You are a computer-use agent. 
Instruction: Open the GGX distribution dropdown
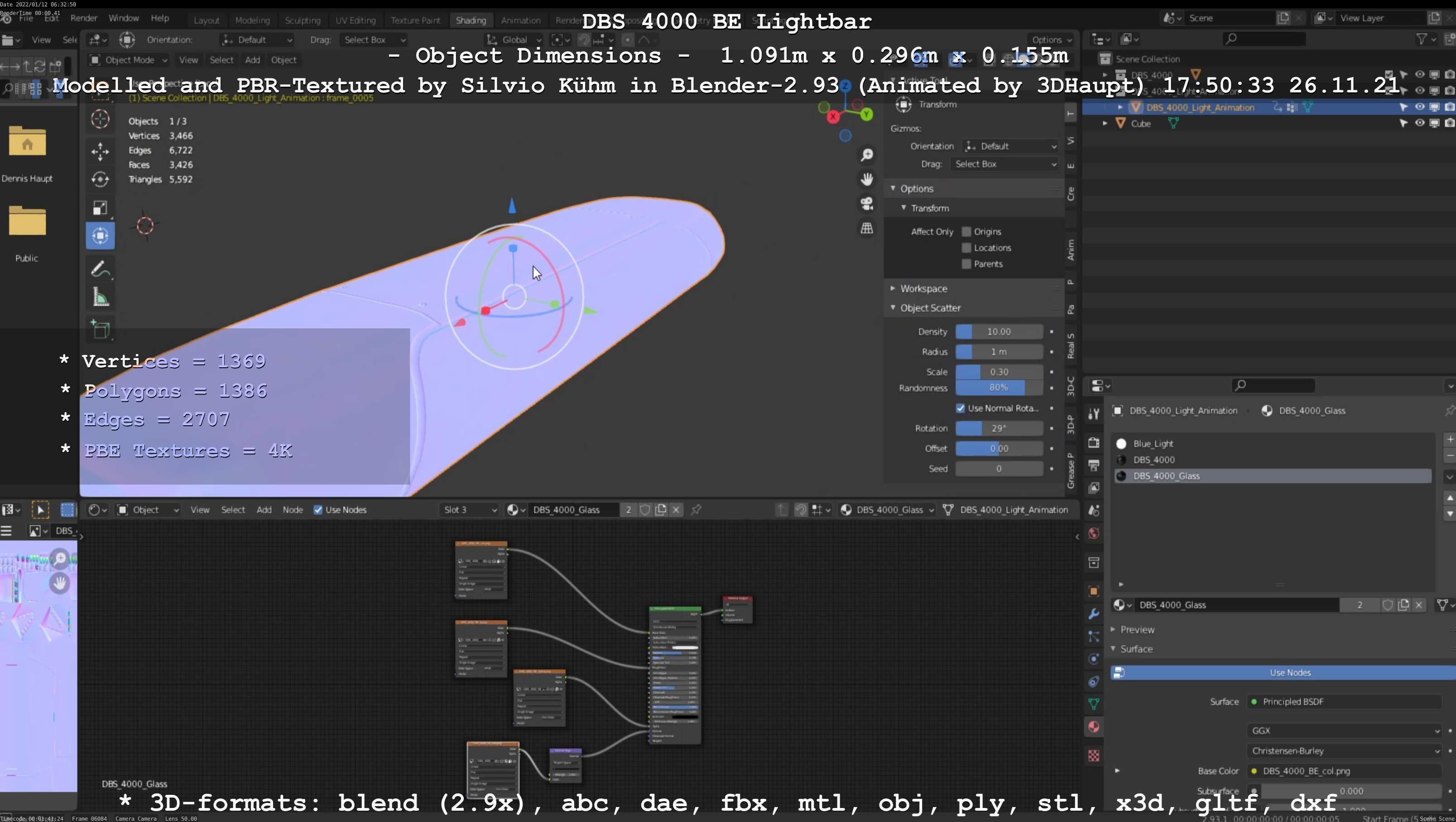tap(1345, 731)
